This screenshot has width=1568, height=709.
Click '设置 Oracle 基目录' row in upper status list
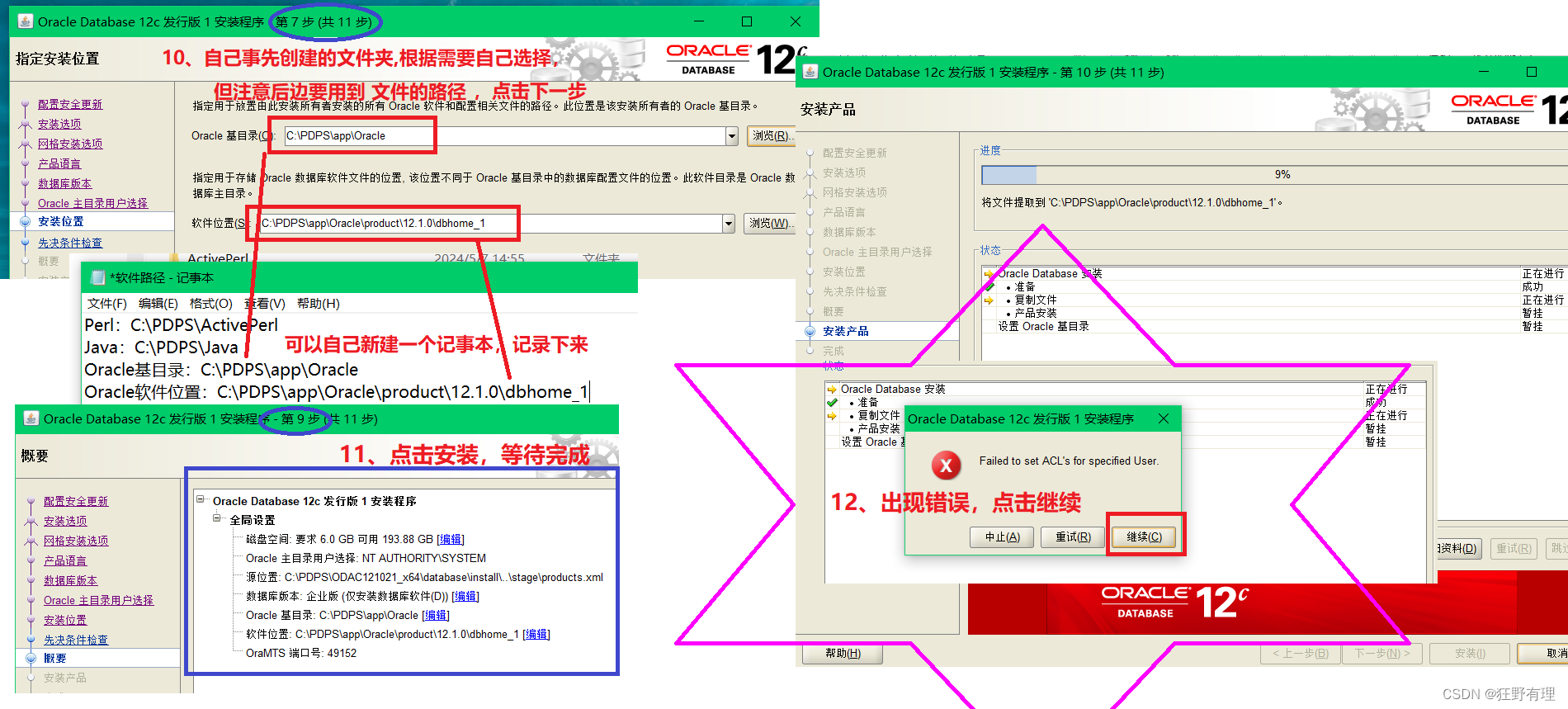(1043, 326)
